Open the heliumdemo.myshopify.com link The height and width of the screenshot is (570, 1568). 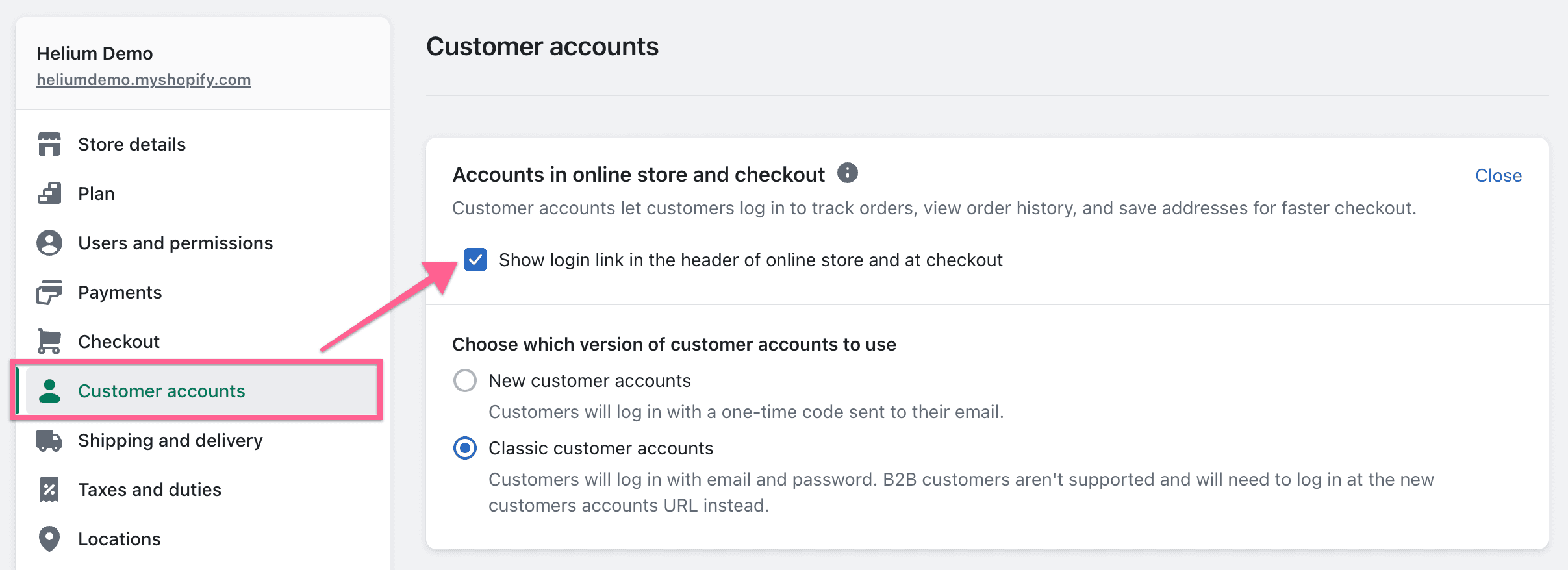pos(144,80)
